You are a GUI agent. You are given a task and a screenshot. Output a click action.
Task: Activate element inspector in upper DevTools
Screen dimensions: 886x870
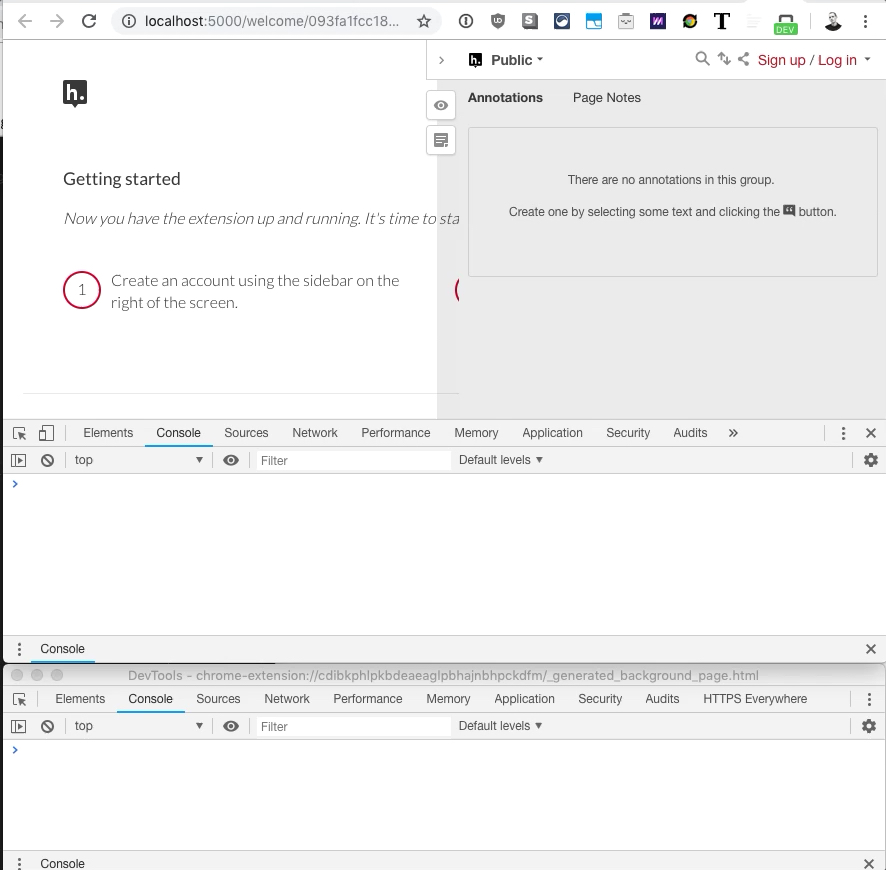click(x=19, y=433)
